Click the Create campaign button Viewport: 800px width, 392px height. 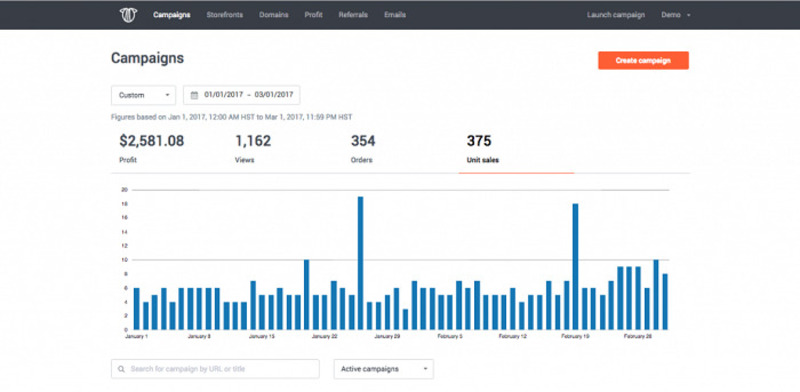pos(643,60)
